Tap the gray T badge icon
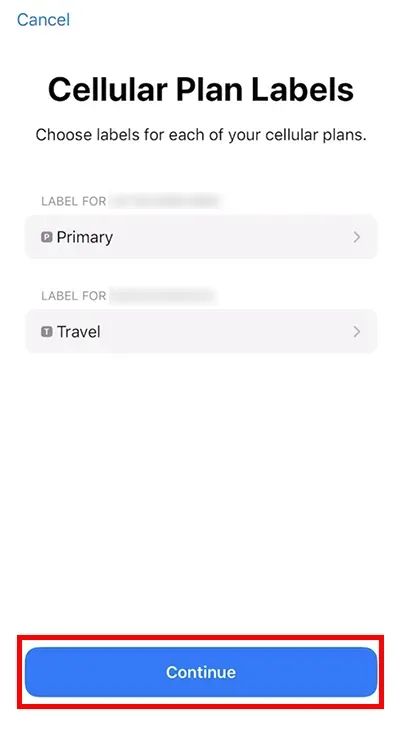The width and height of the screenshot is (400, 738). tap(47, 332)
